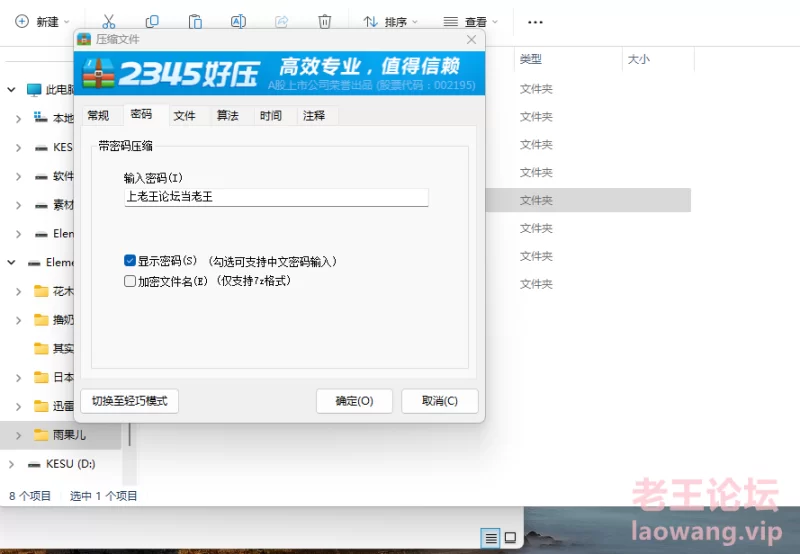Switch to large icons view in status bar
This screenshot has width=800, height=554.
point(510,538)
